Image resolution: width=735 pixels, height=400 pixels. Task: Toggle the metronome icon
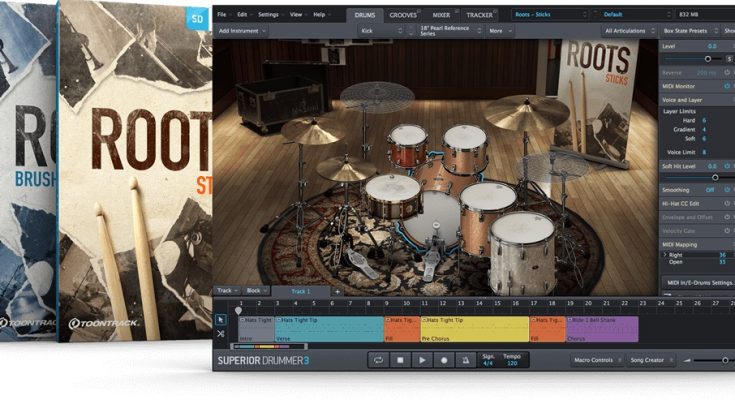(466, 360)
